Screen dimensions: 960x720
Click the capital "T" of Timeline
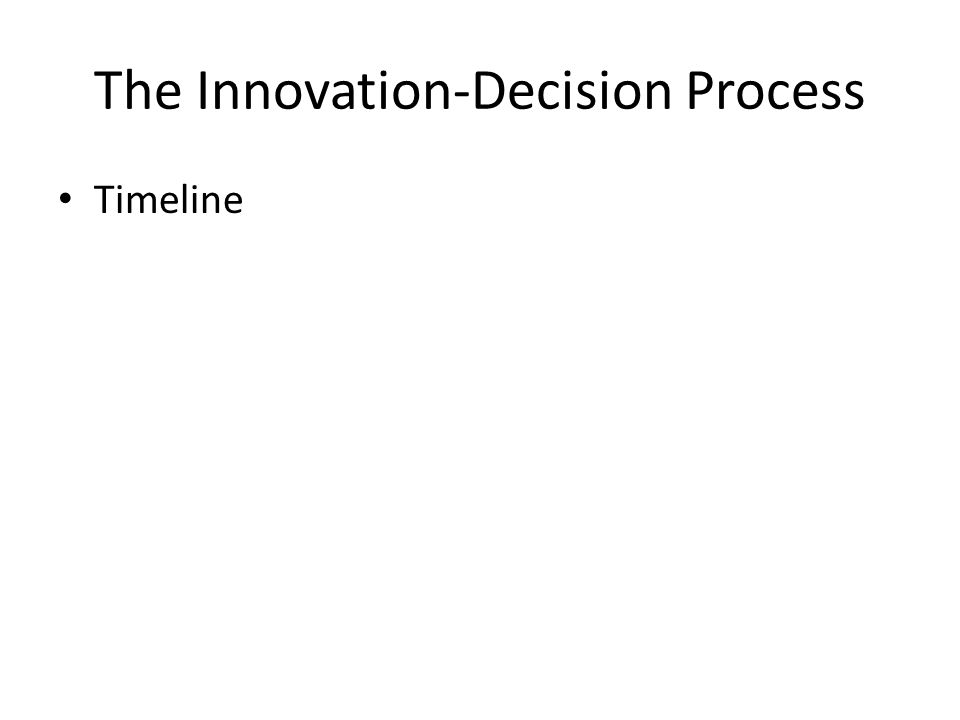[104, 199]
